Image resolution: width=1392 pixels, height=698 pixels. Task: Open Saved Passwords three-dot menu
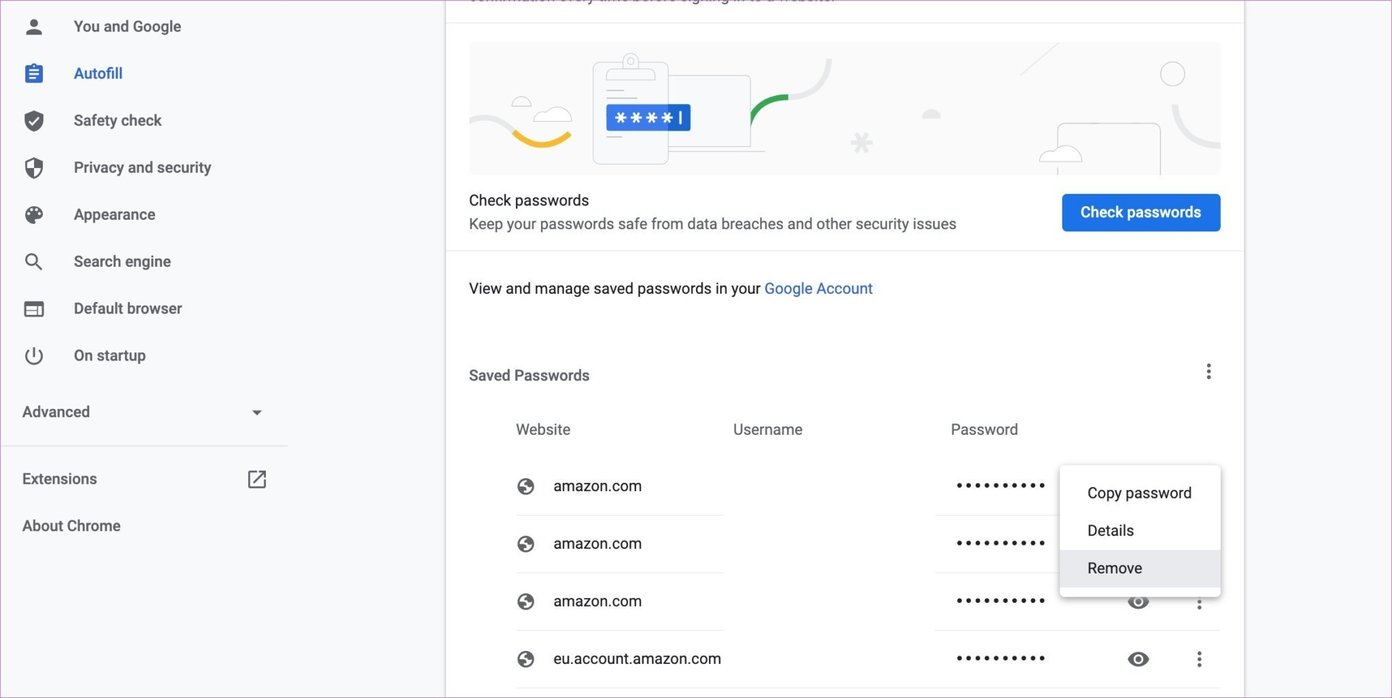tap(1208, 372)
